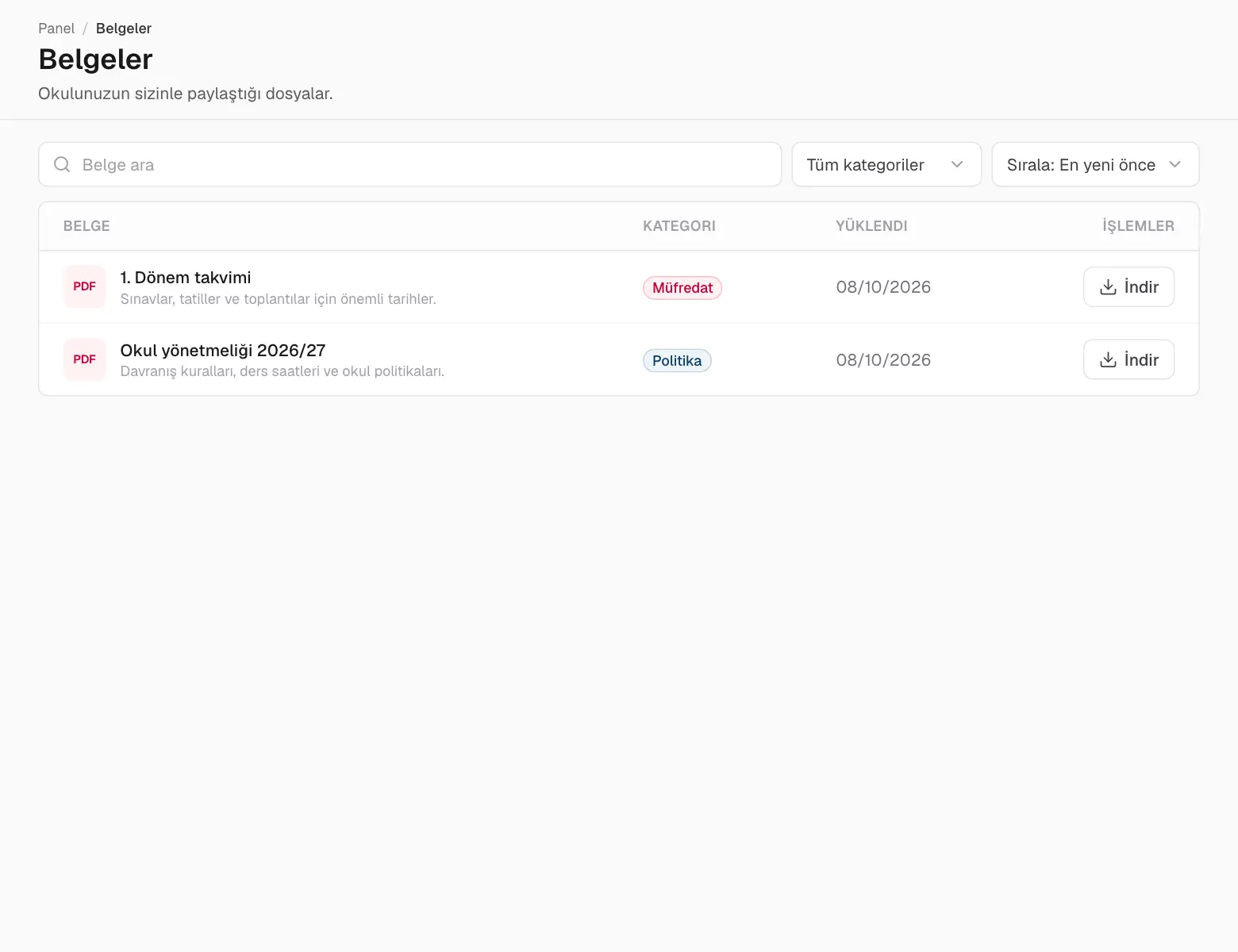
Task: Click the search magnifier icon
Action: click(62, 164)
